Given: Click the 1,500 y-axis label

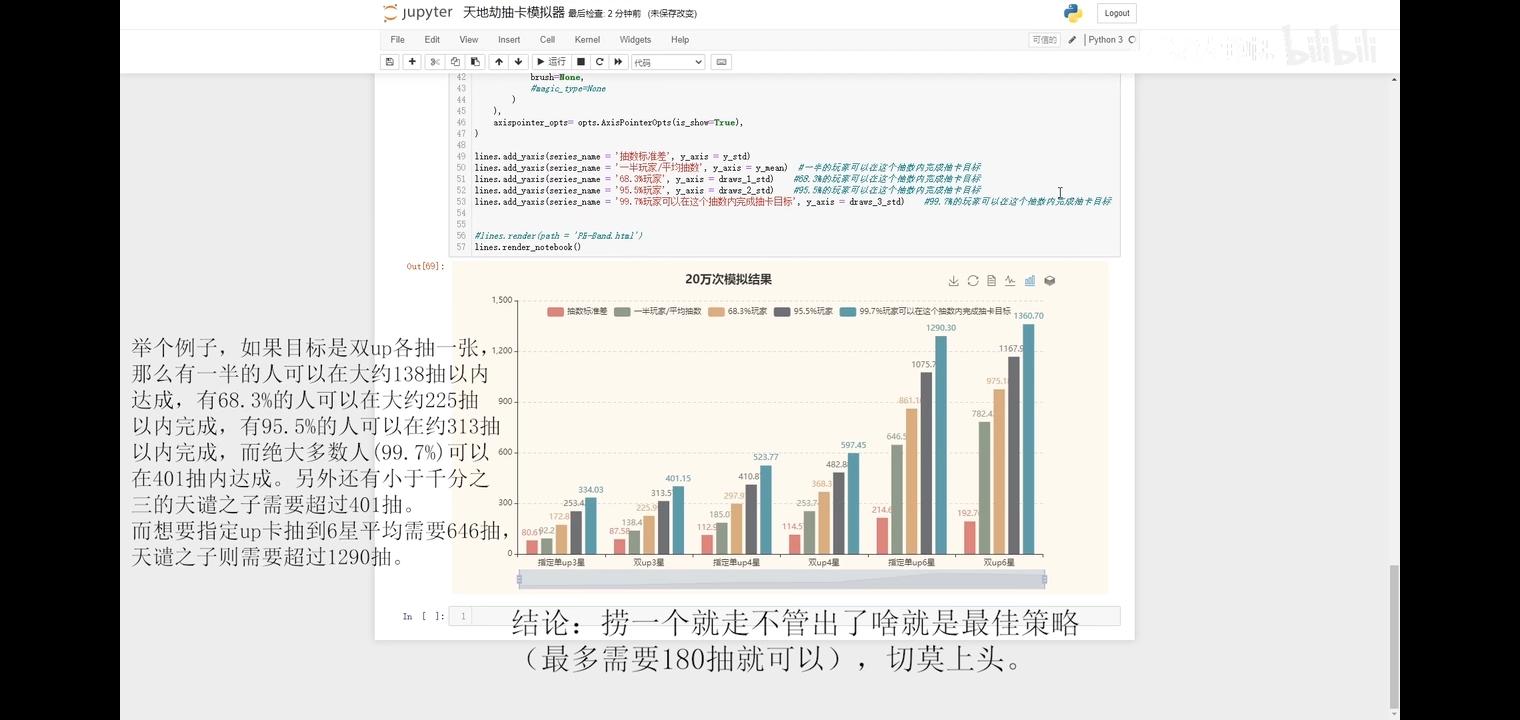Looking at the screenshot, I should tap(502, 300).
